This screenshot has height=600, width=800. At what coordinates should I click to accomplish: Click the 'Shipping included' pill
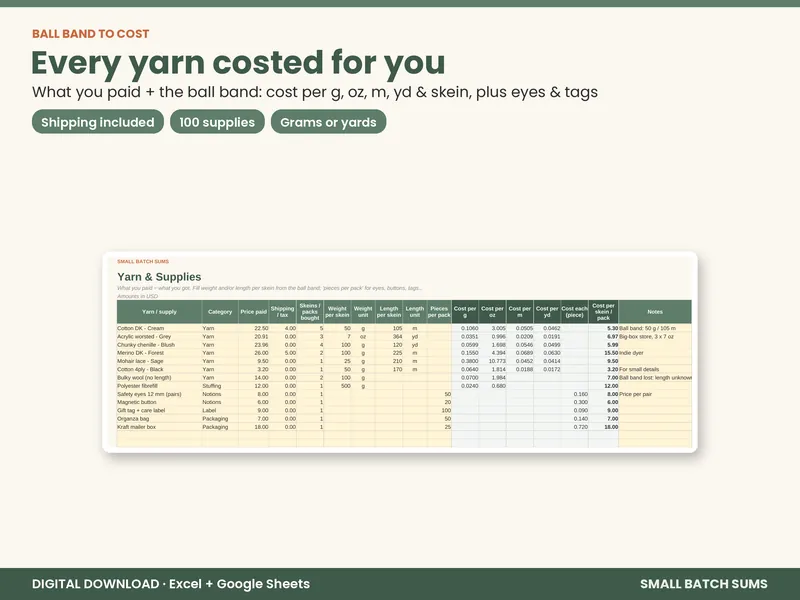[97, 122]
